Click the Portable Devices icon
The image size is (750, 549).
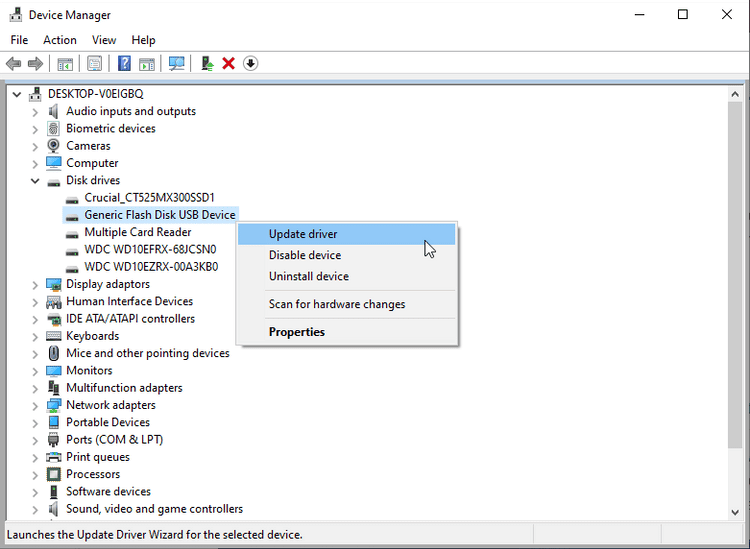click(x=54, y=422)
